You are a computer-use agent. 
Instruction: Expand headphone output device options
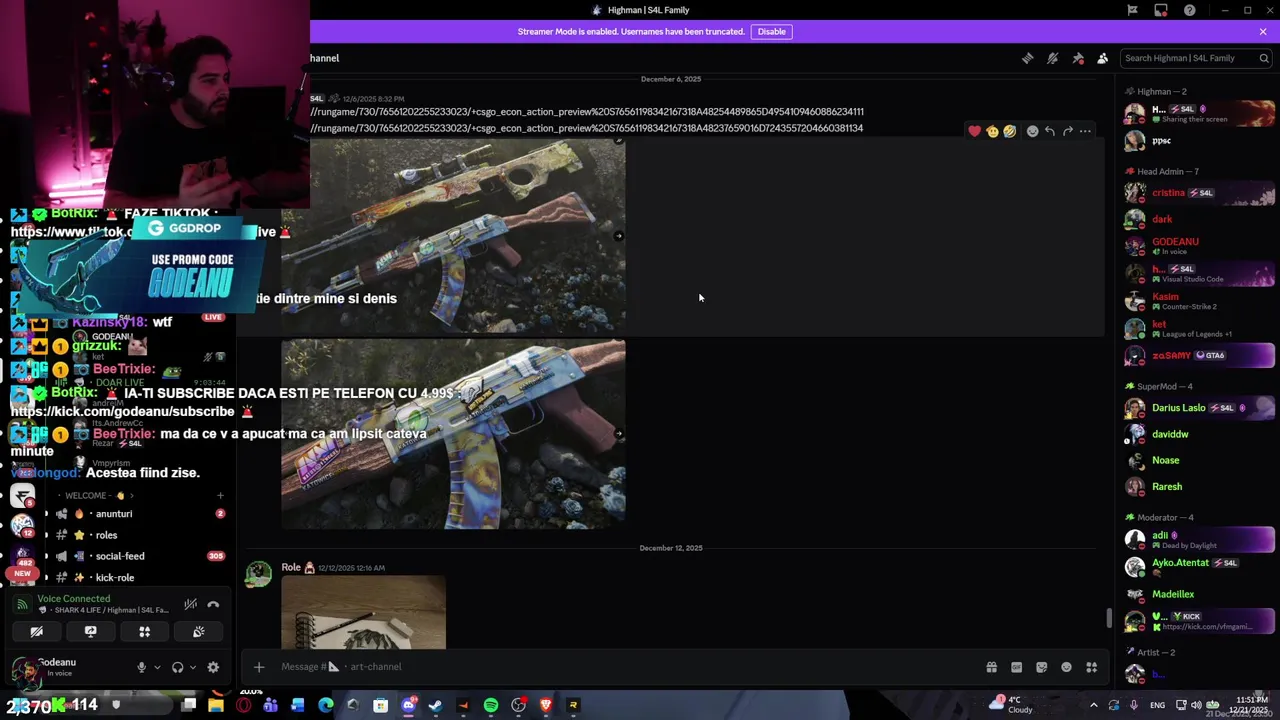192,667
